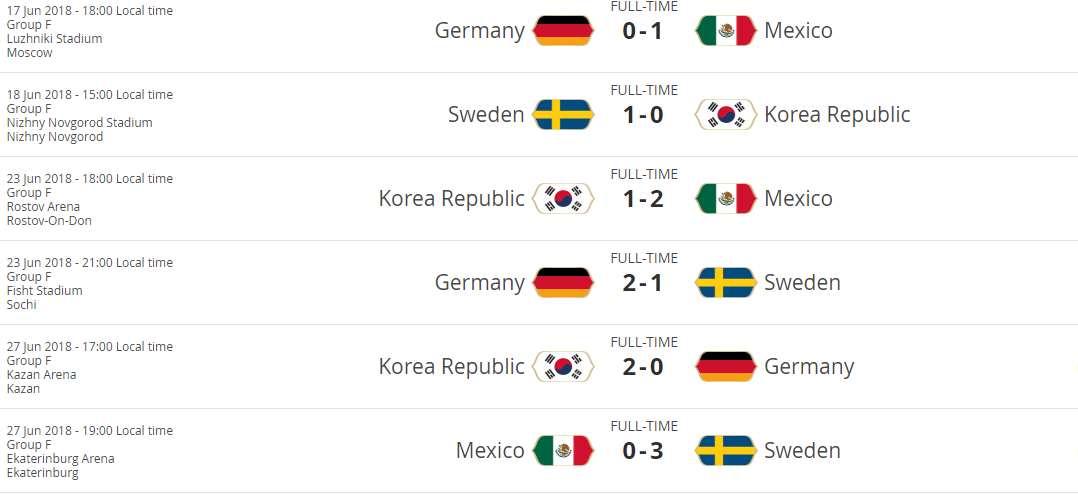The width and height of the screenshot is (1078, 494).
Task: Select Germany's flag in the Kazan Arena match
Action: (725, 367)
